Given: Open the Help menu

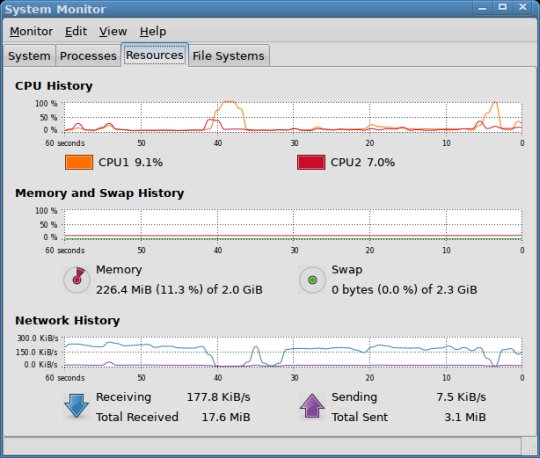Looking at the screenshot, I should click(x=153, y=31).
